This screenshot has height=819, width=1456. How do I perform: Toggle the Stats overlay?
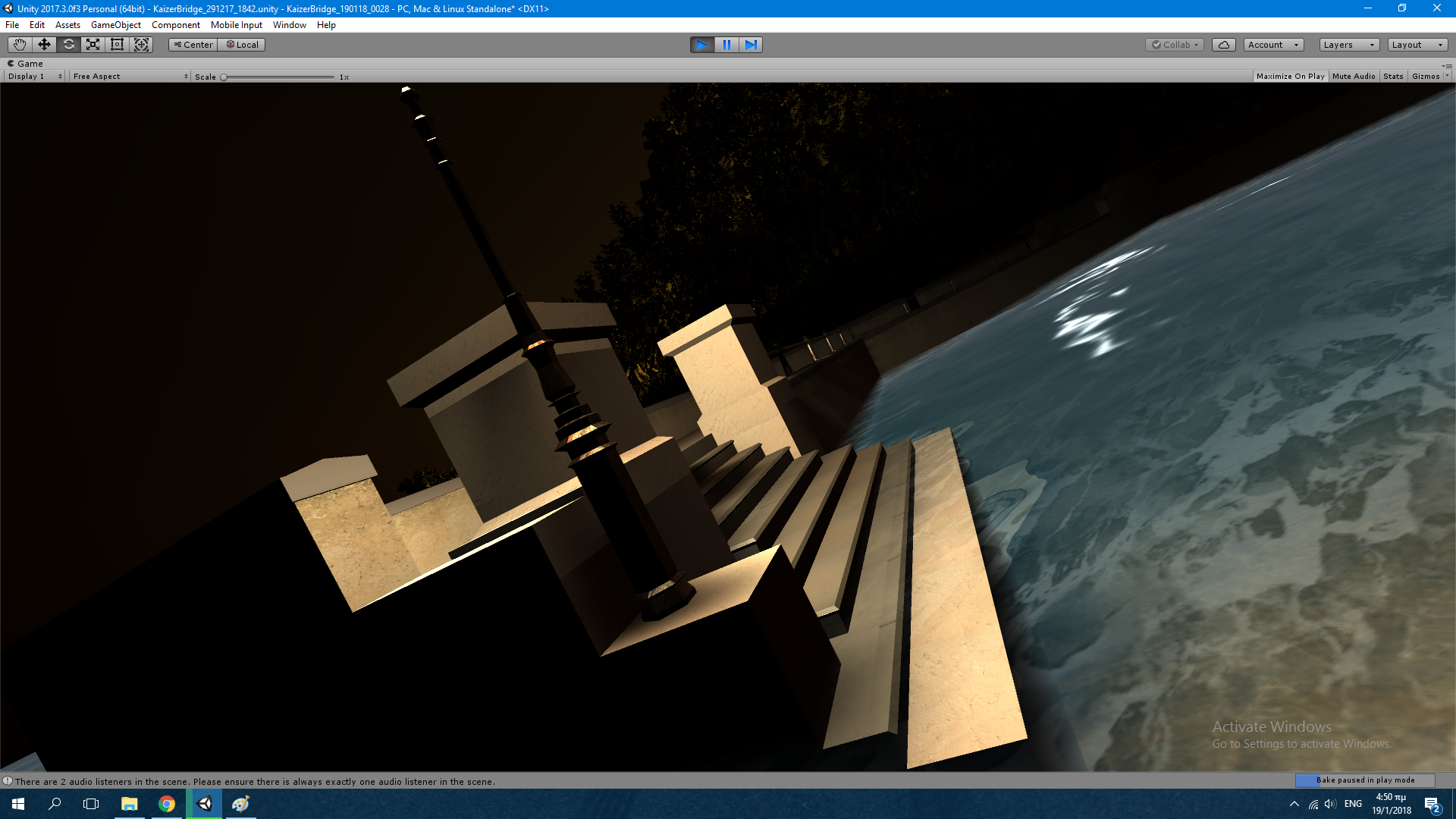[1392, 77]
